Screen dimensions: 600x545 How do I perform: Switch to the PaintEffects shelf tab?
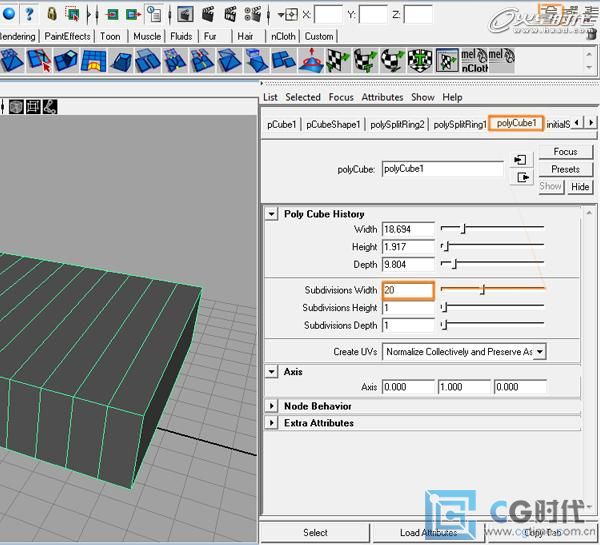(67, 36)
